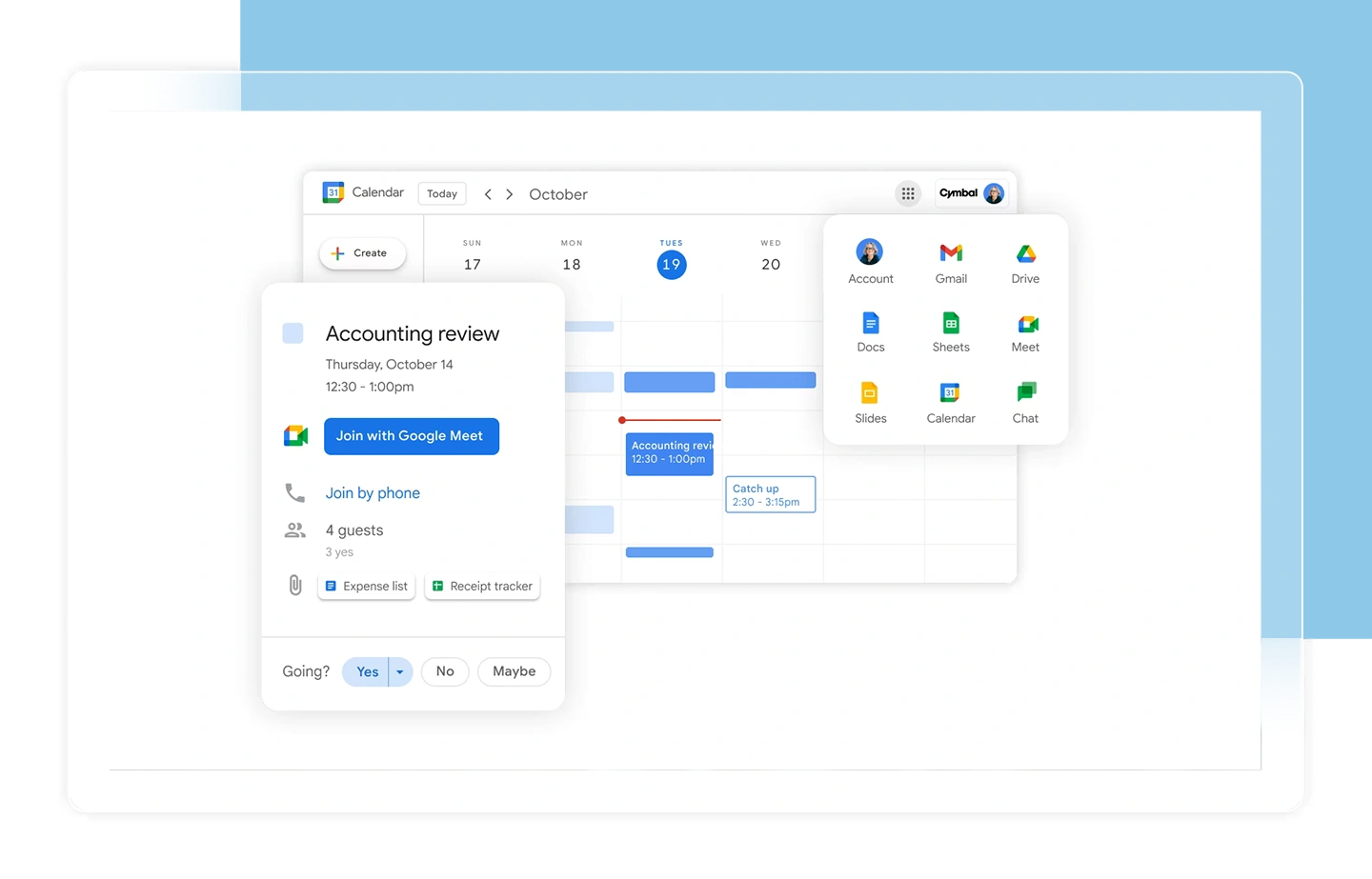Open the Google apps grid launcher

907,193
